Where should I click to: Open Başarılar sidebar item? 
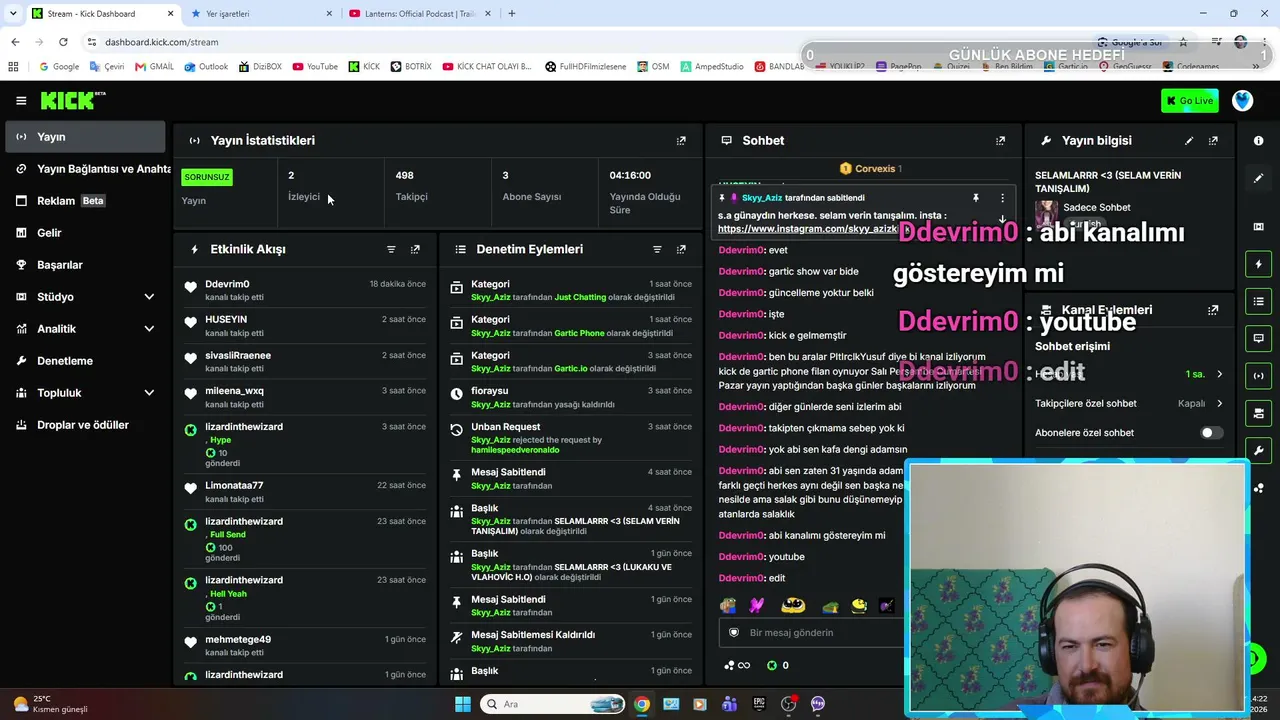click(85, 265)
